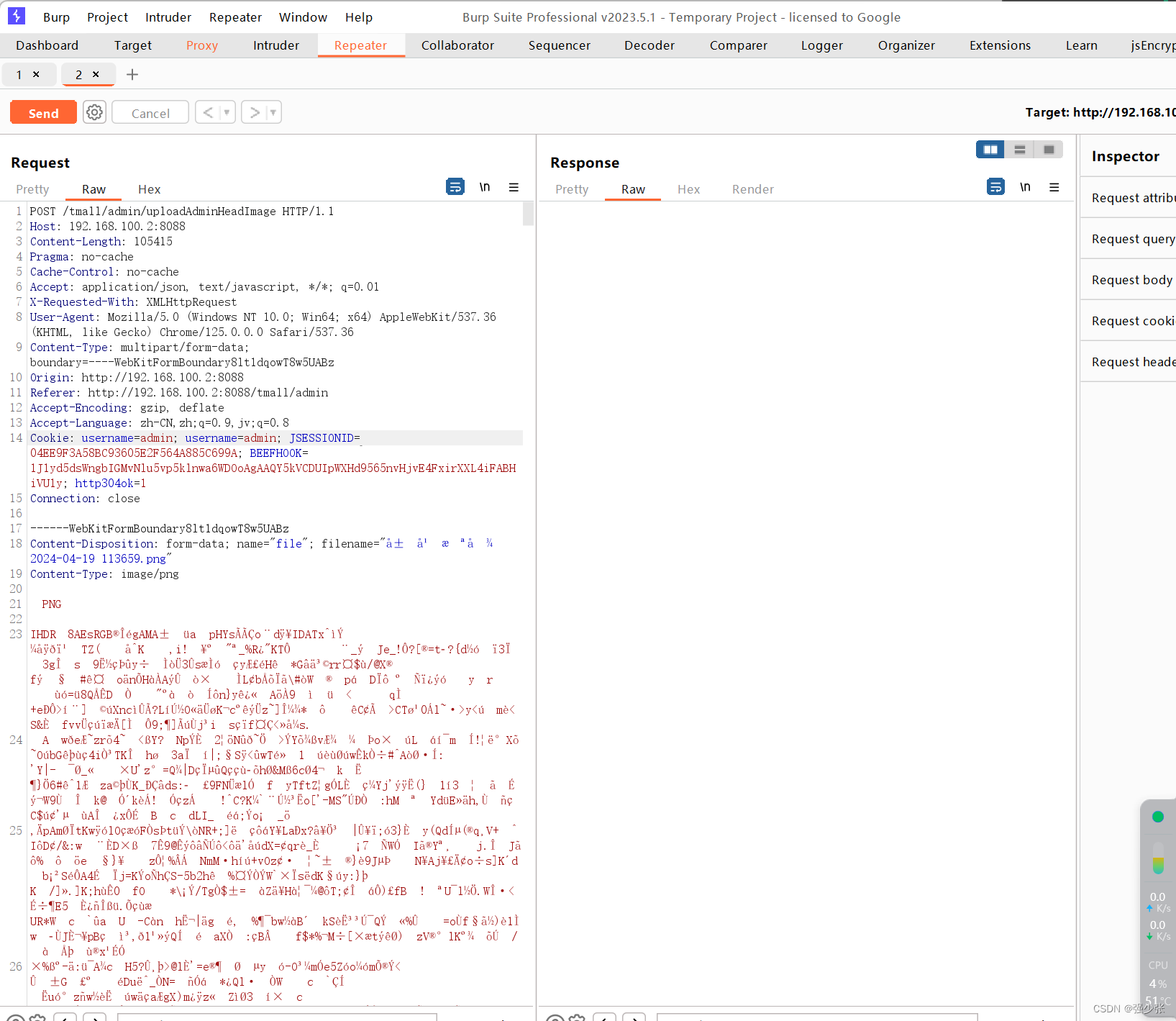Switch to the Target tab
Screen dimensions: 1176x1021
[132, 45]
